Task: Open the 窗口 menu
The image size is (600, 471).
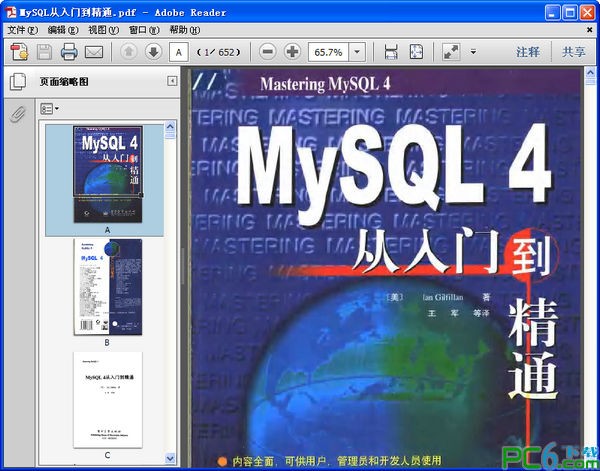Action: pyautogui.click(x=144, y=30)
